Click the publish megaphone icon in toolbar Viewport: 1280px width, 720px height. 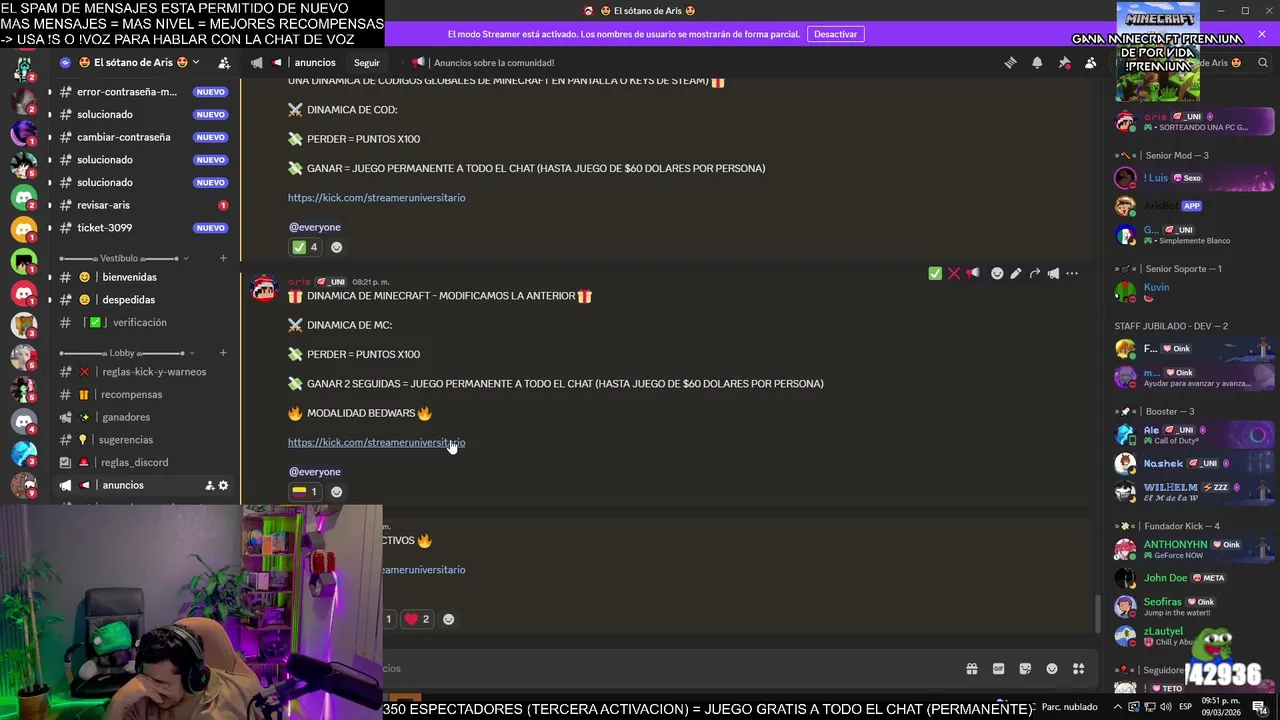coord(1053,273)
